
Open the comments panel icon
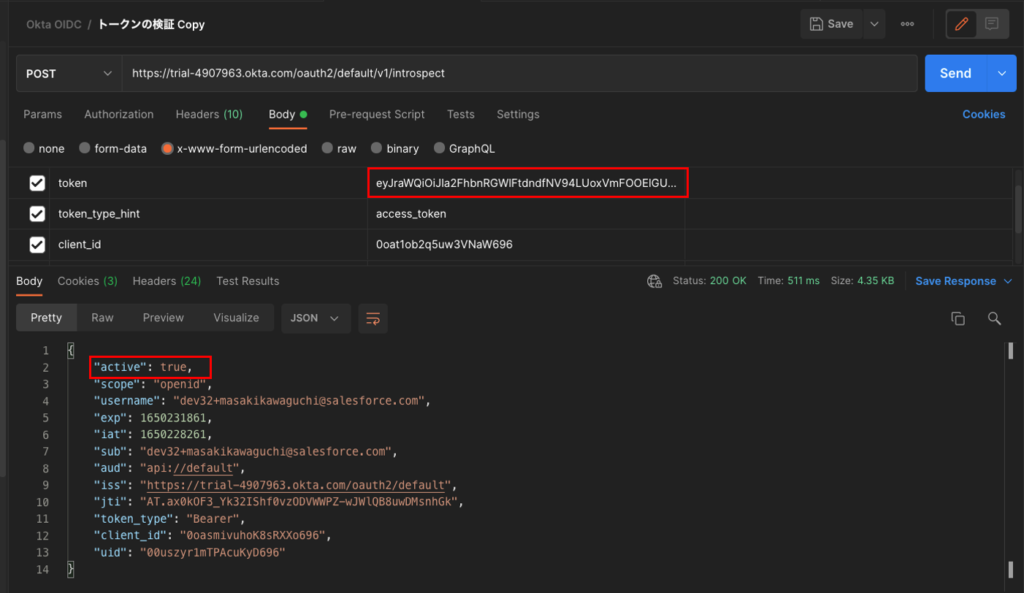point(991,24)
